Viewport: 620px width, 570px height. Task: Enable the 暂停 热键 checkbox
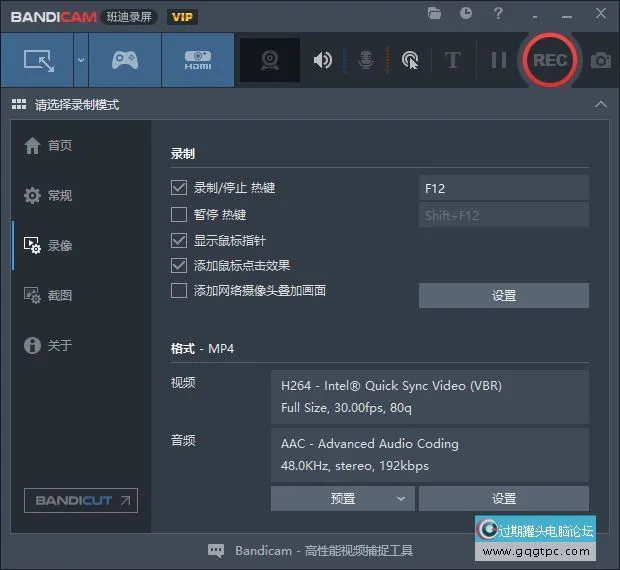pos(179,214)
